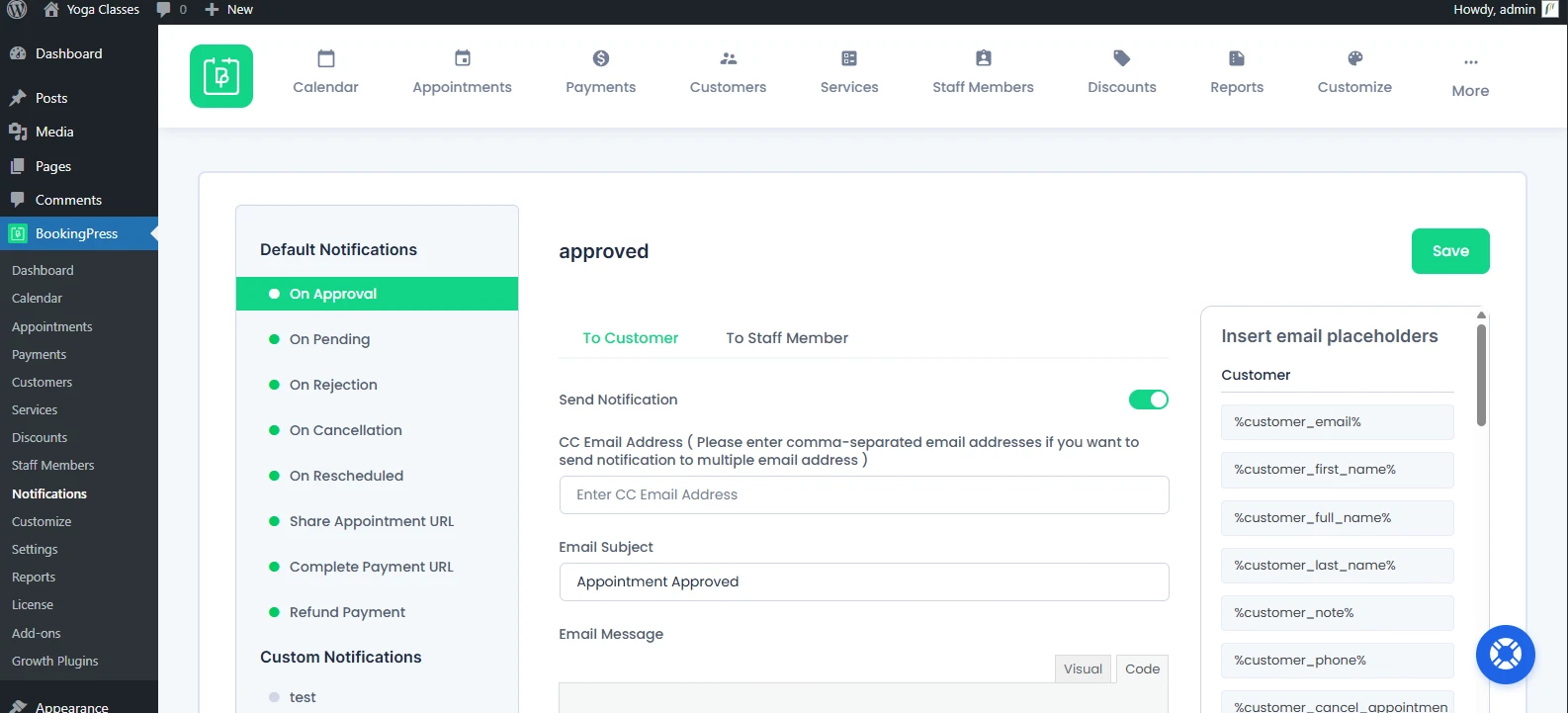
Task: Open the Media icon in sidebar
Action: [18, 132]
